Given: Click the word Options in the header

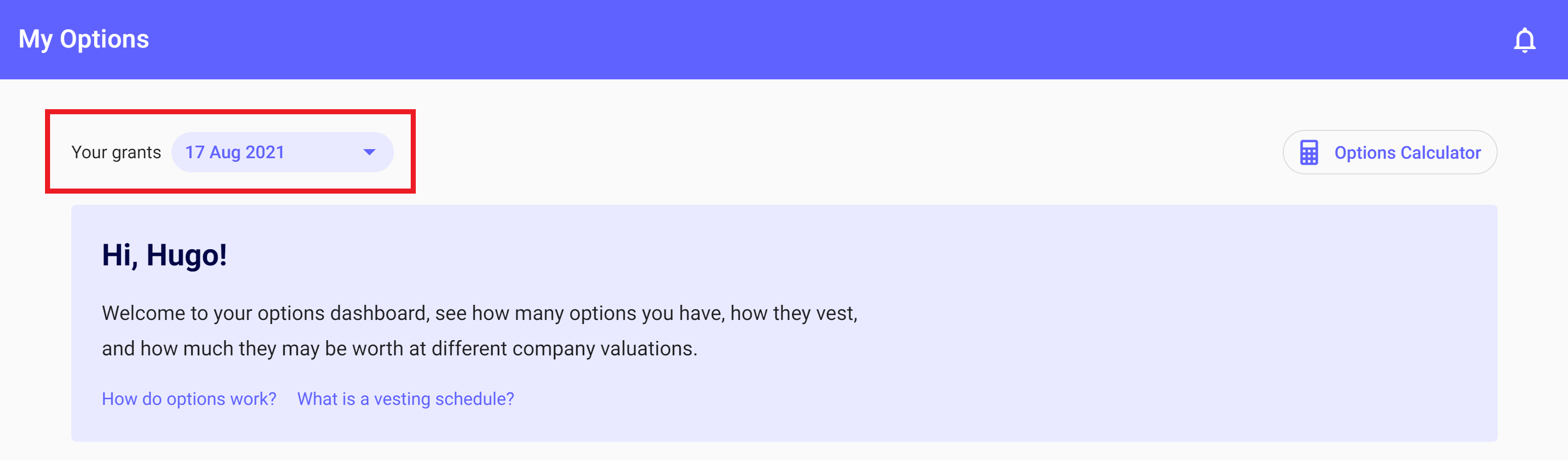Looking at the screenshot, I should tap(104, 39).
